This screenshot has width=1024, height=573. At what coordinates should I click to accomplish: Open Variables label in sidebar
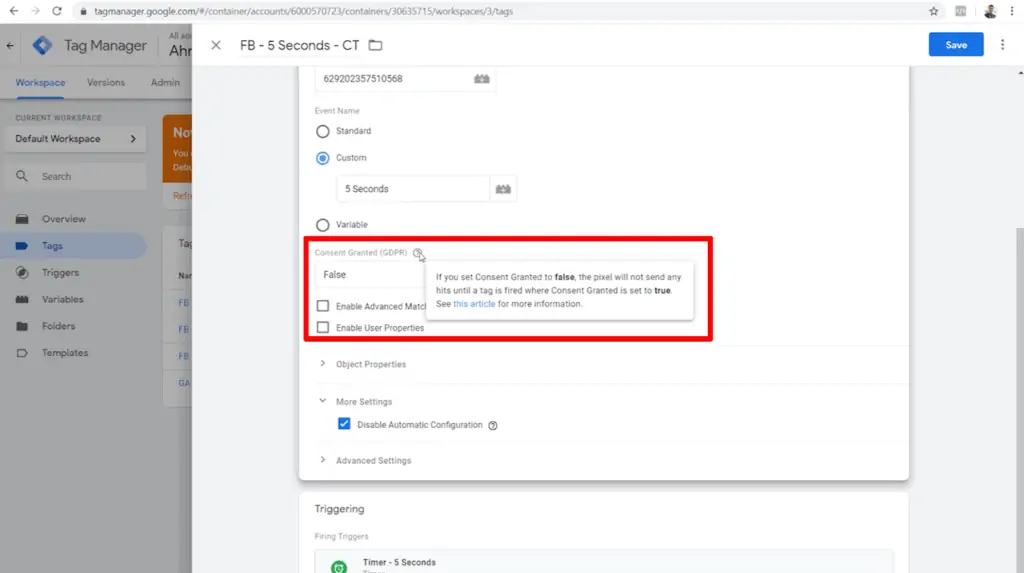tap(63, 299)
